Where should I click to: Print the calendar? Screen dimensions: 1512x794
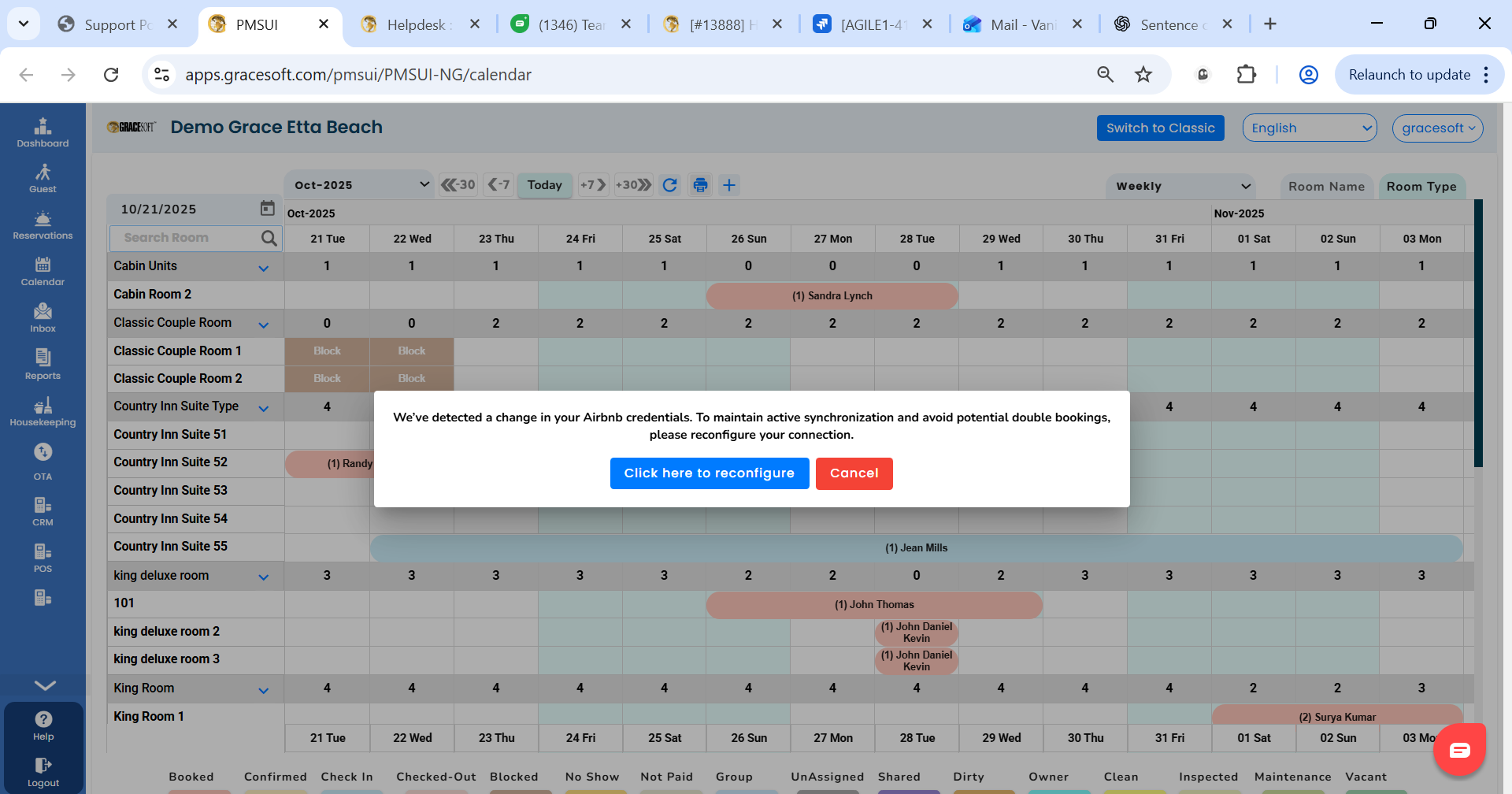point(700,185)
